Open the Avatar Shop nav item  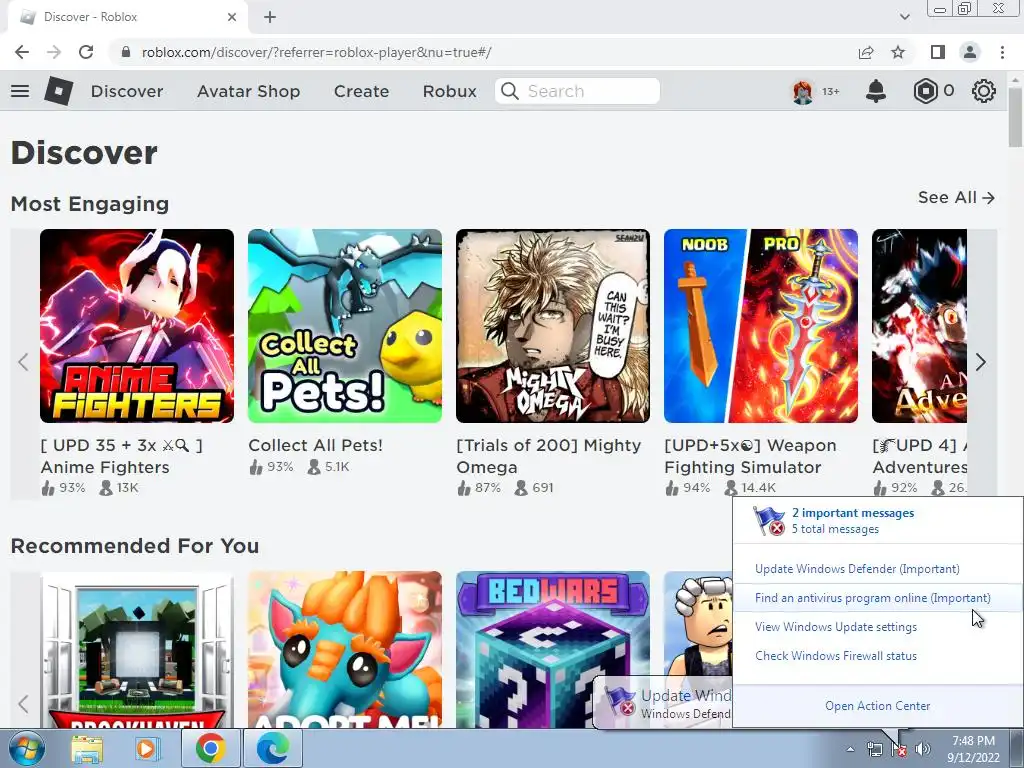[x=248, y=91]
